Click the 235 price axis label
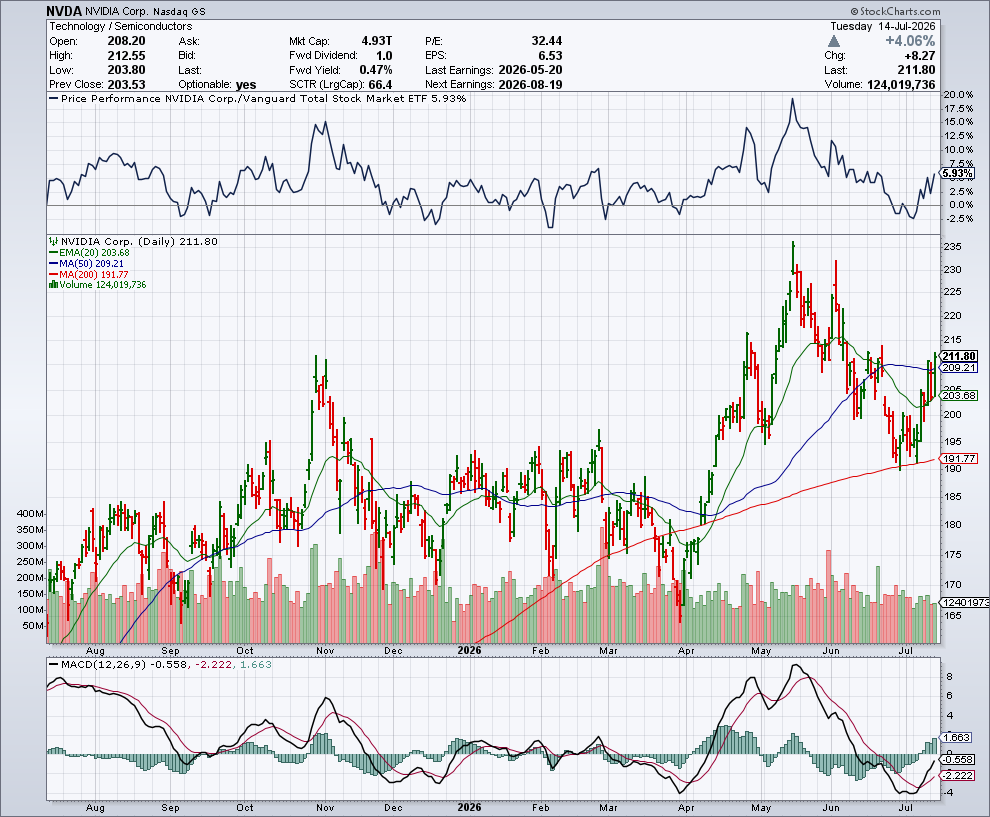This screenshot has height=817, width=990. coord(953,247)
